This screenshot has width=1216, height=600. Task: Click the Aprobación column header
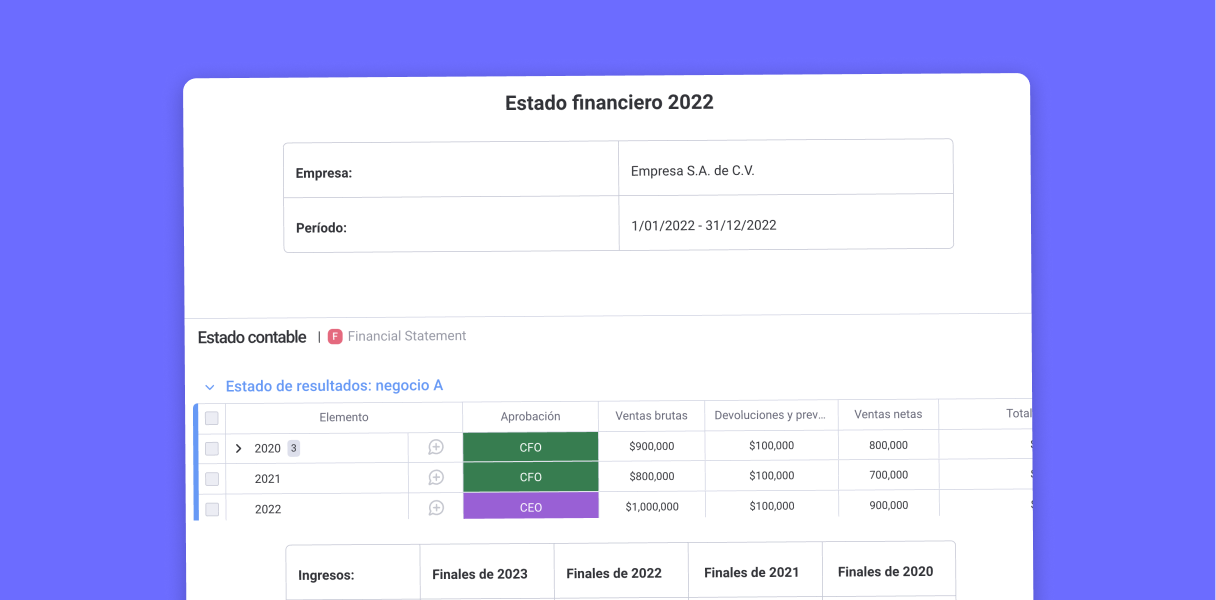click(530, 416)
